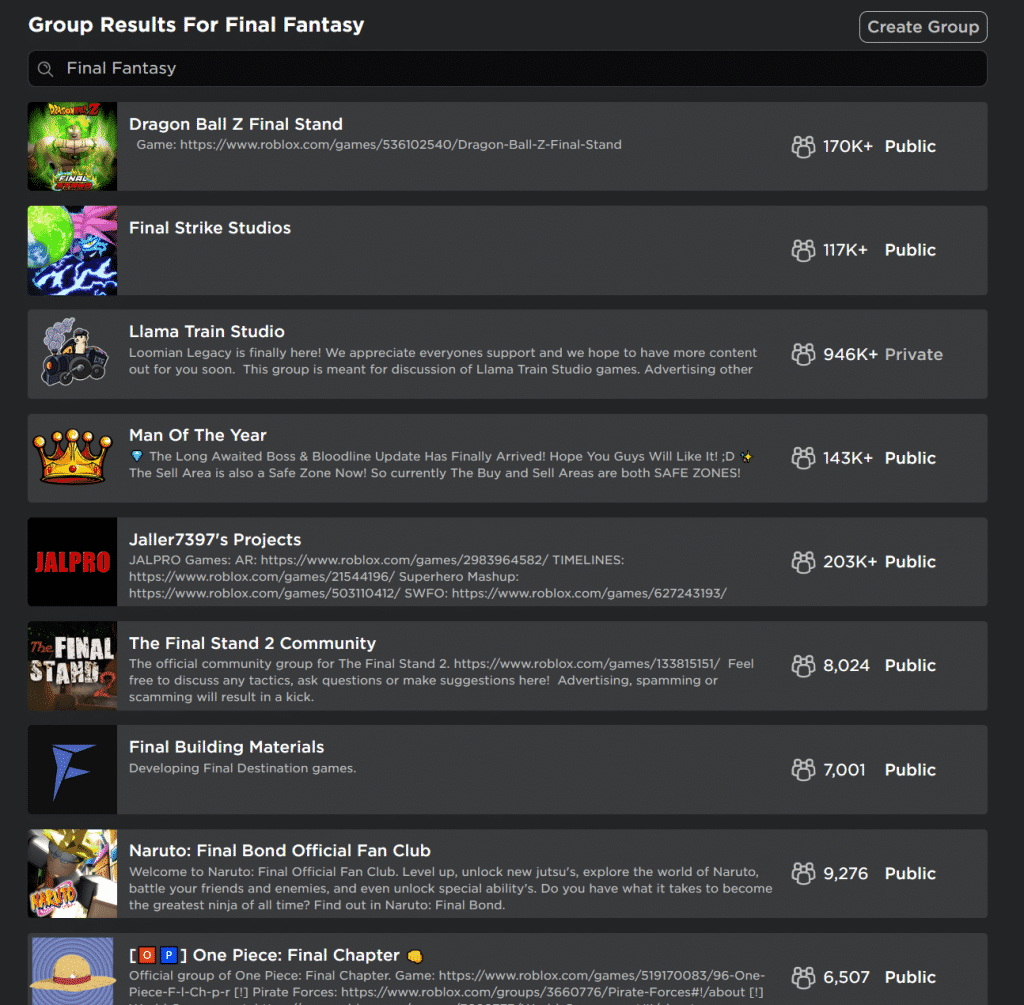1024x1005 pixels.
Task: Select The Final Stand 2 Community thumbnail
Action: pos(72,666)
